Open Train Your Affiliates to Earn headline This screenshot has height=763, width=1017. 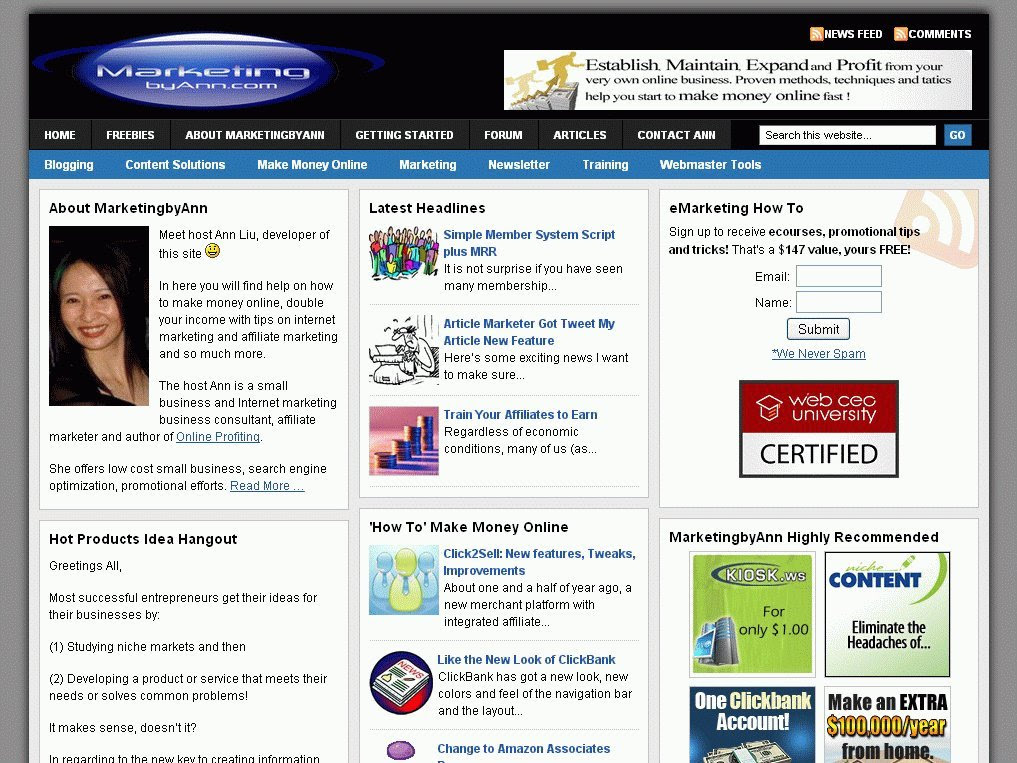click(x=520, y=415)
